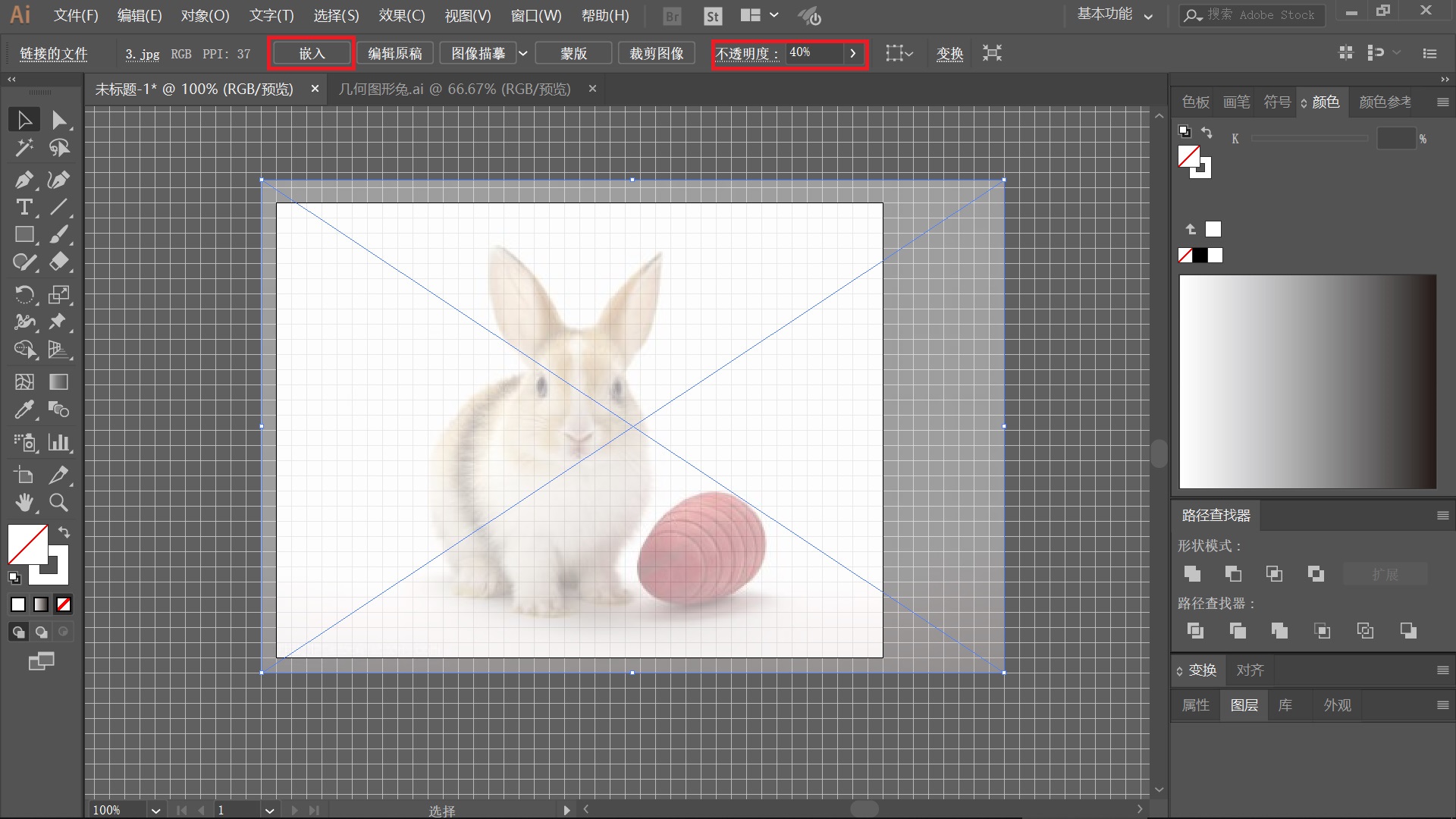Screen dimensions: 1456x819
Task: Click the Unite shape mode icon
Action: [x=1192, y=574]
